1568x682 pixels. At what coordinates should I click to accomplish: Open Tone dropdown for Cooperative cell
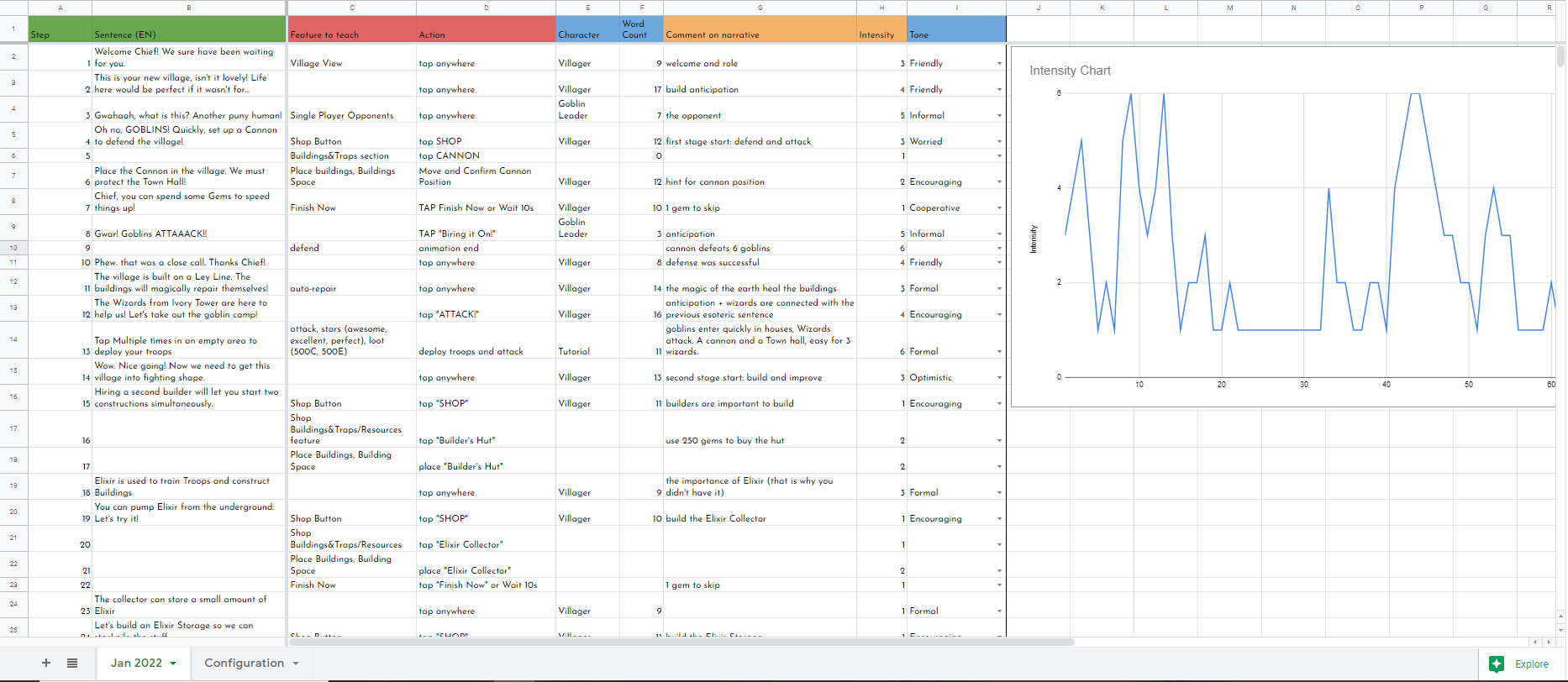coord(999,208)
